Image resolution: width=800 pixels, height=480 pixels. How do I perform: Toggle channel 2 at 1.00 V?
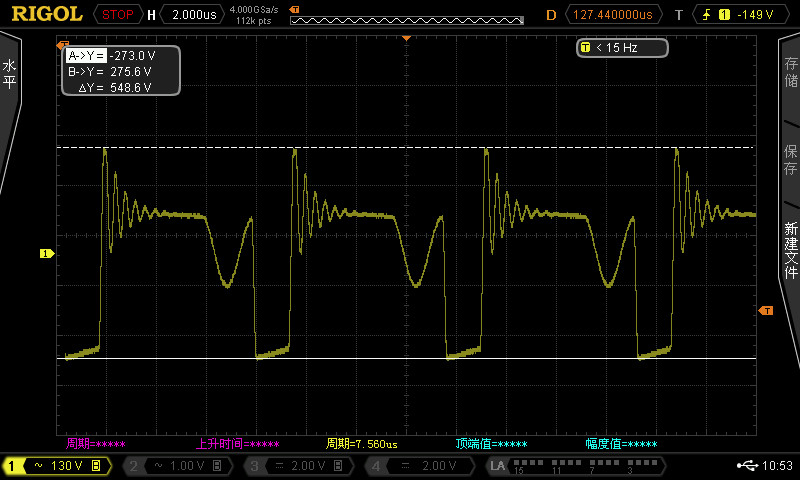point(177,466)
